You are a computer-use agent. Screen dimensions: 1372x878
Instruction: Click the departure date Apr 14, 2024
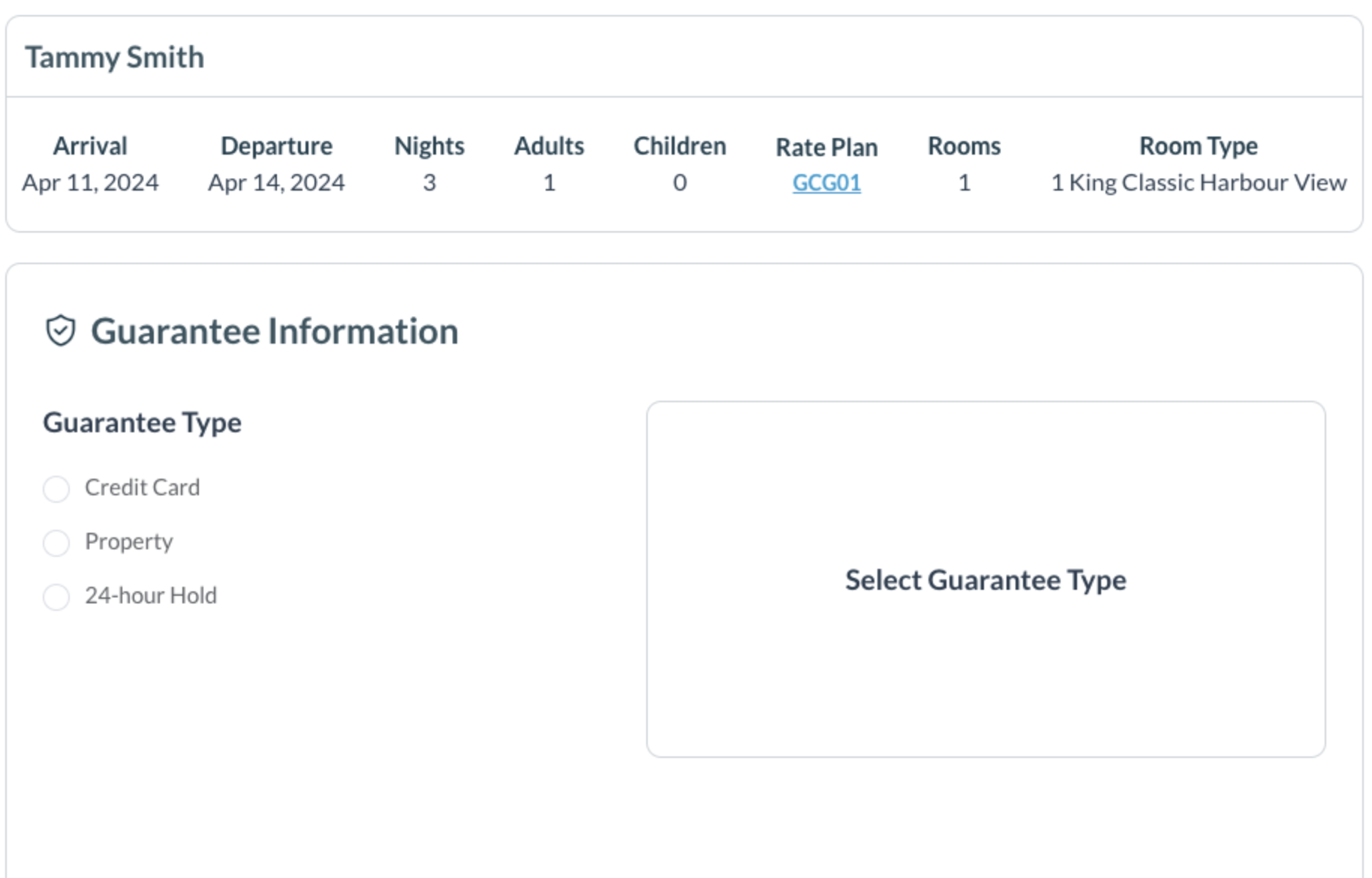pos(278,182)
